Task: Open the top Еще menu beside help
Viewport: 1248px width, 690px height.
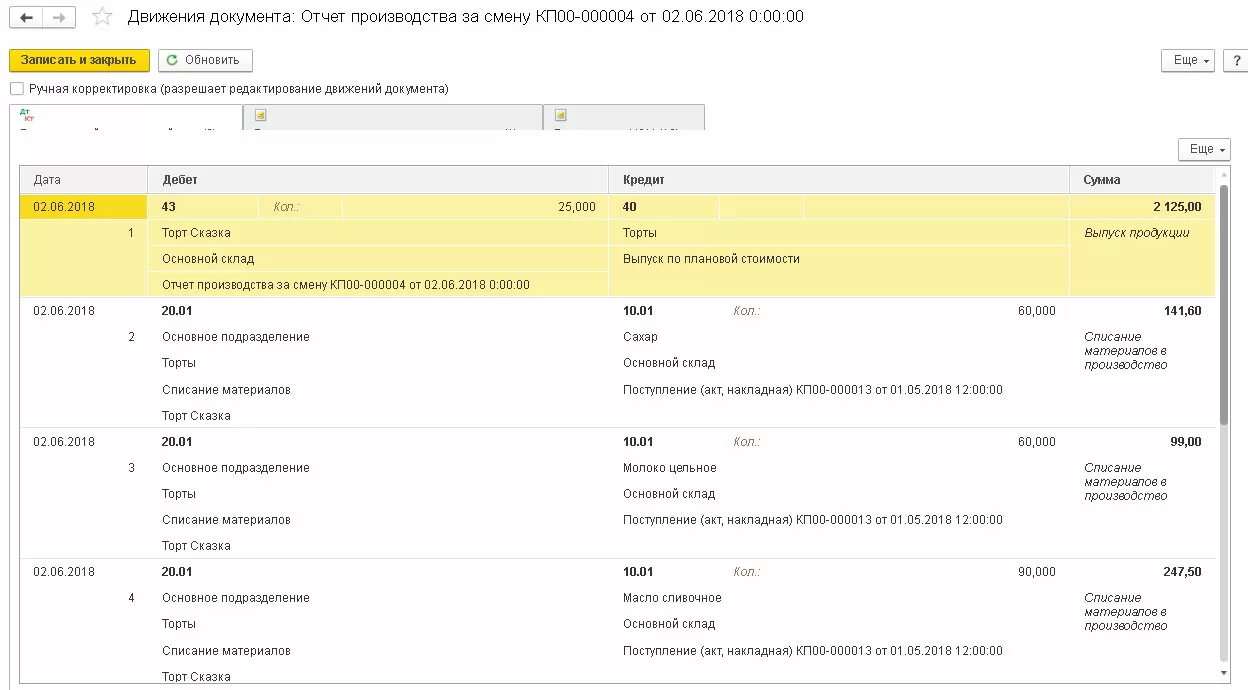Action: 1188,60
